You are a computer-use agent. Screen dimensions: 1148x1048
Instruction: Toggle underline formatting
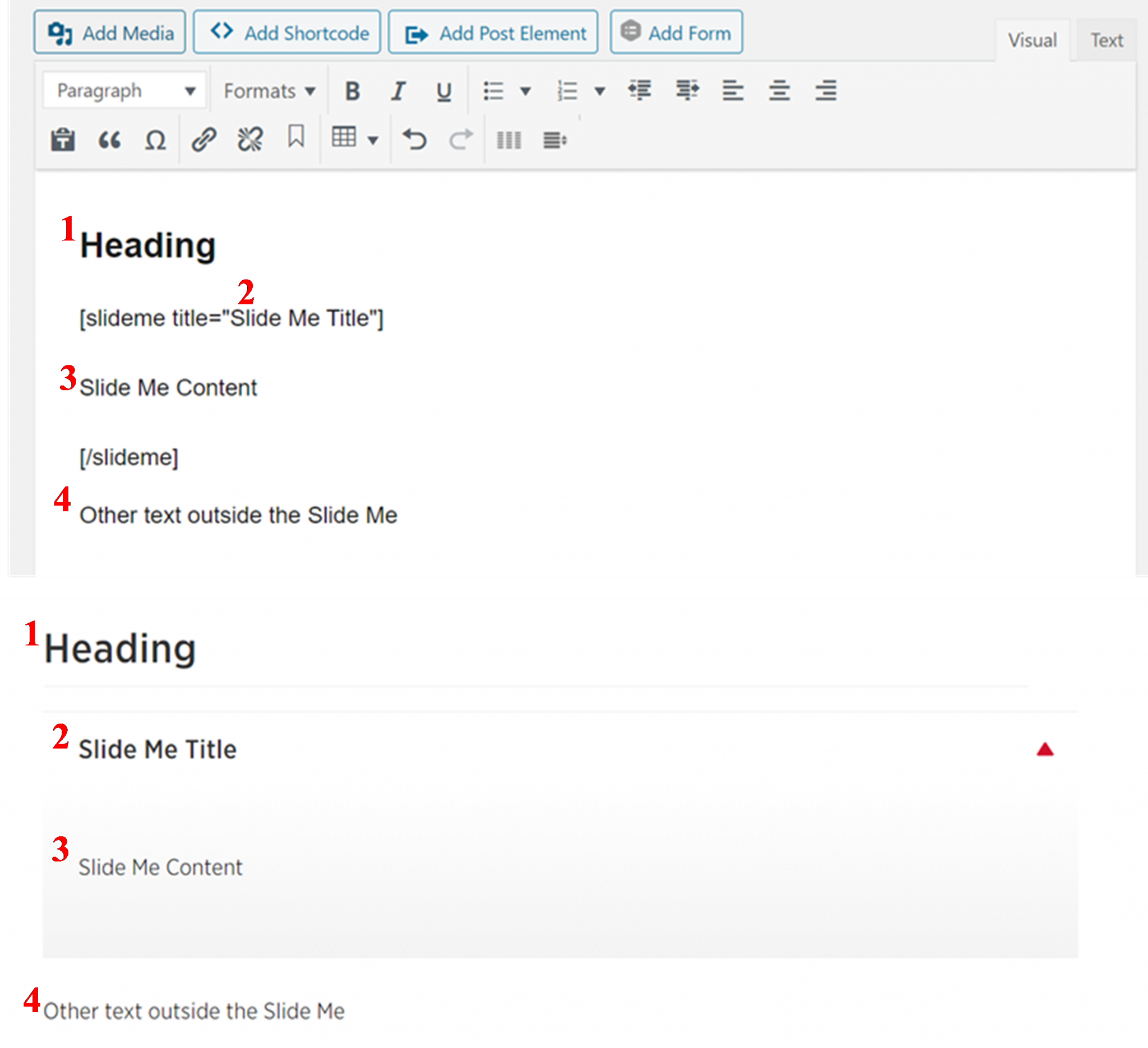coord(443,91)
